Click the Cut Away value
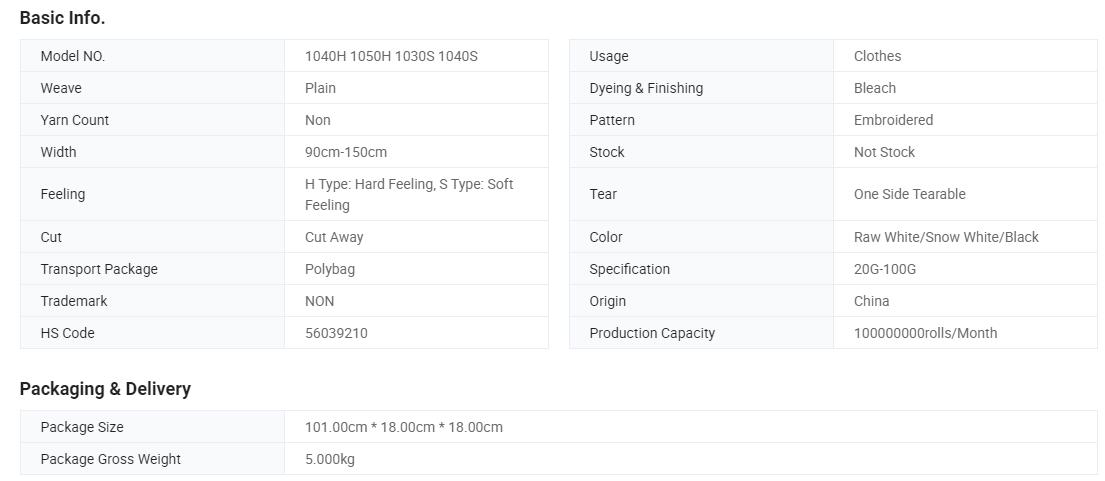 (x=334, y=237)
